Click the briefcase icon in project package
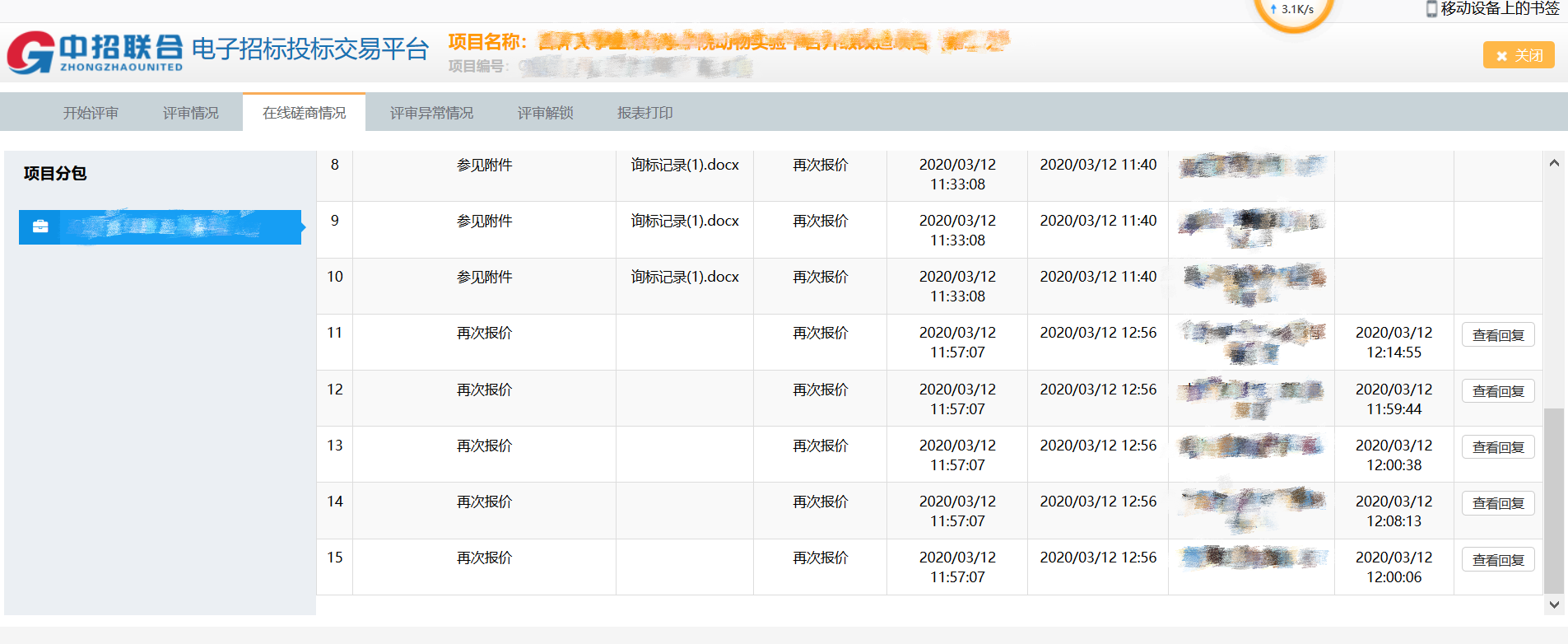Image resolution: width=1568 pixels, height=644 pixels. (40, 226)
